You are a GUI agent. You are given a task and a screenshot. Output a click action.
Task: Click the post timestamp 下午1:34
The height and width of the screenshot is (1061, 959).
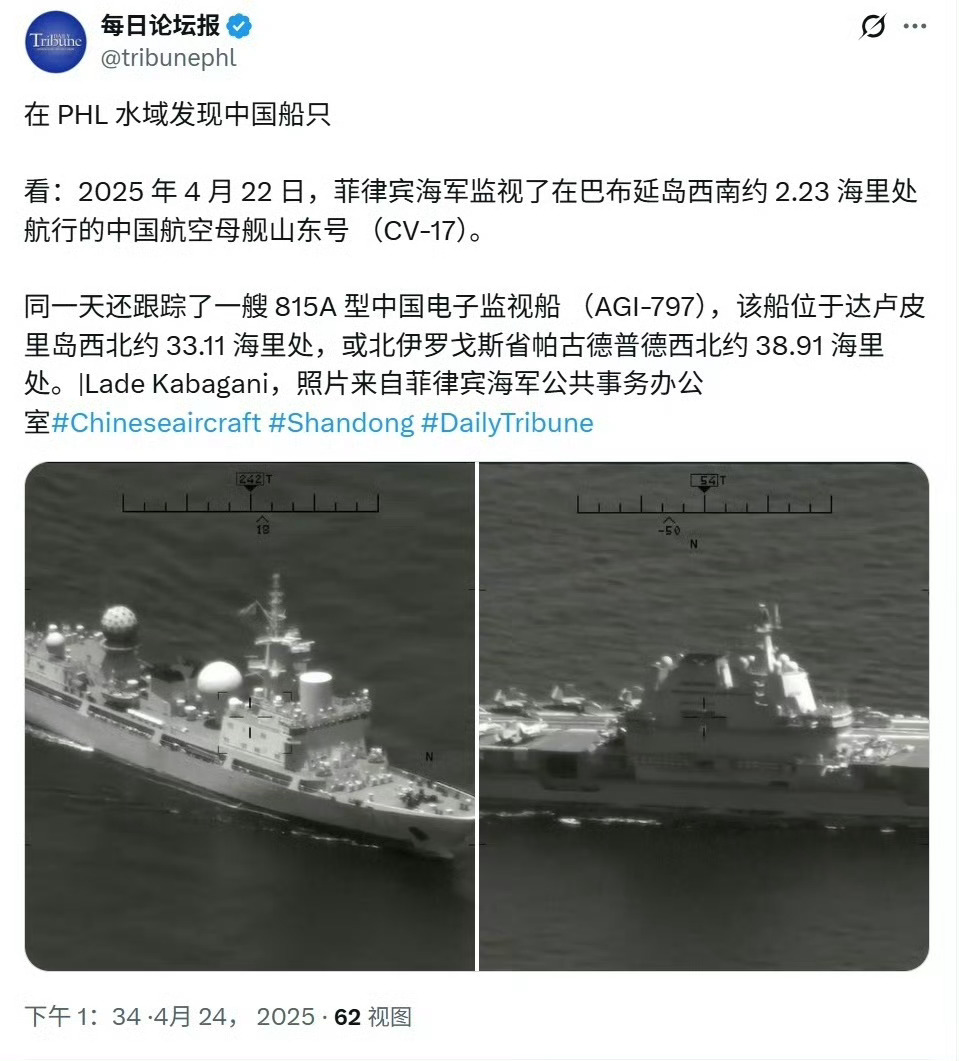coord(83,1016)
